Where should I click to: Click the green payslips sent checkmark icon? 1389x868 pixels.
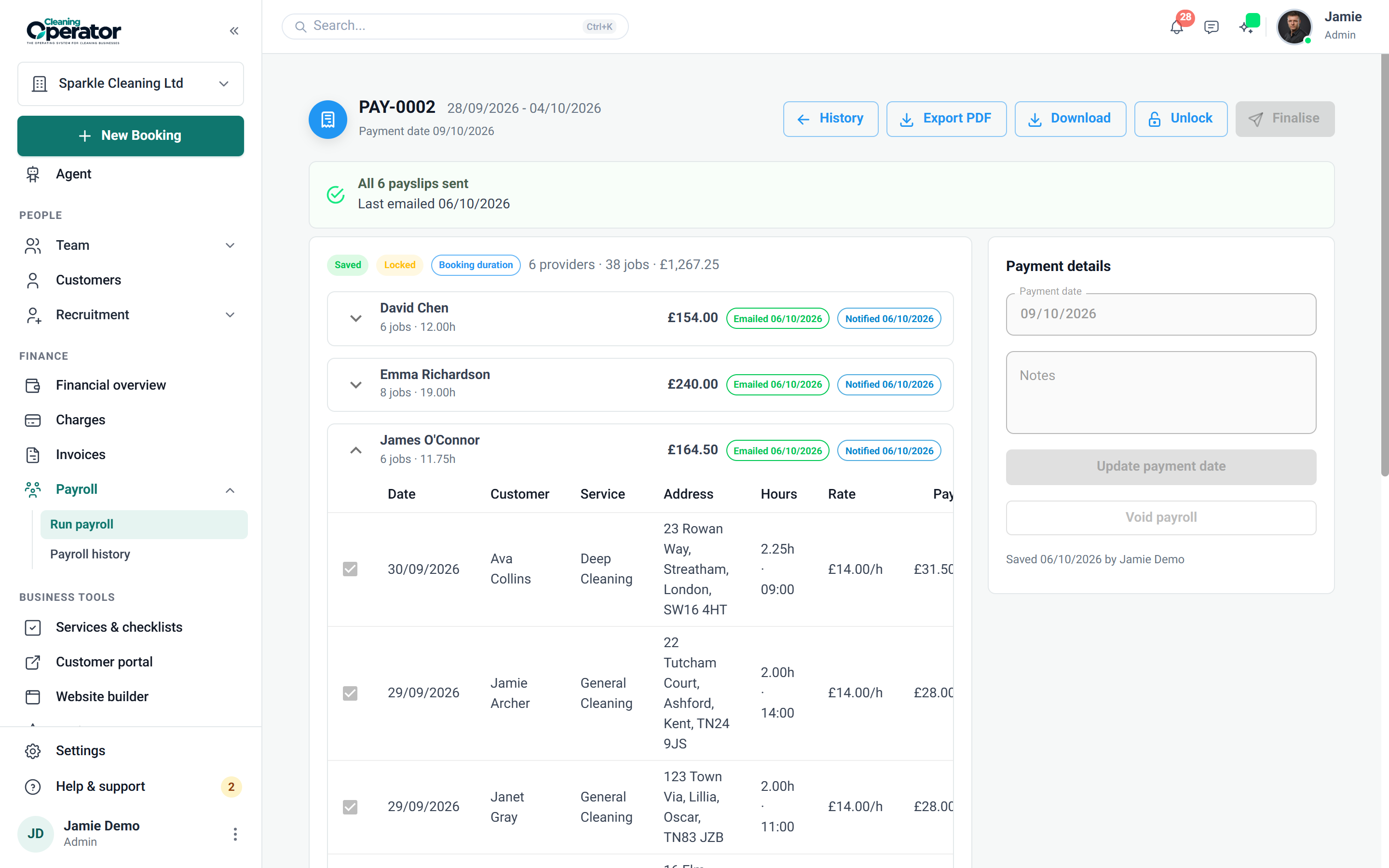[x=335, y=195]
